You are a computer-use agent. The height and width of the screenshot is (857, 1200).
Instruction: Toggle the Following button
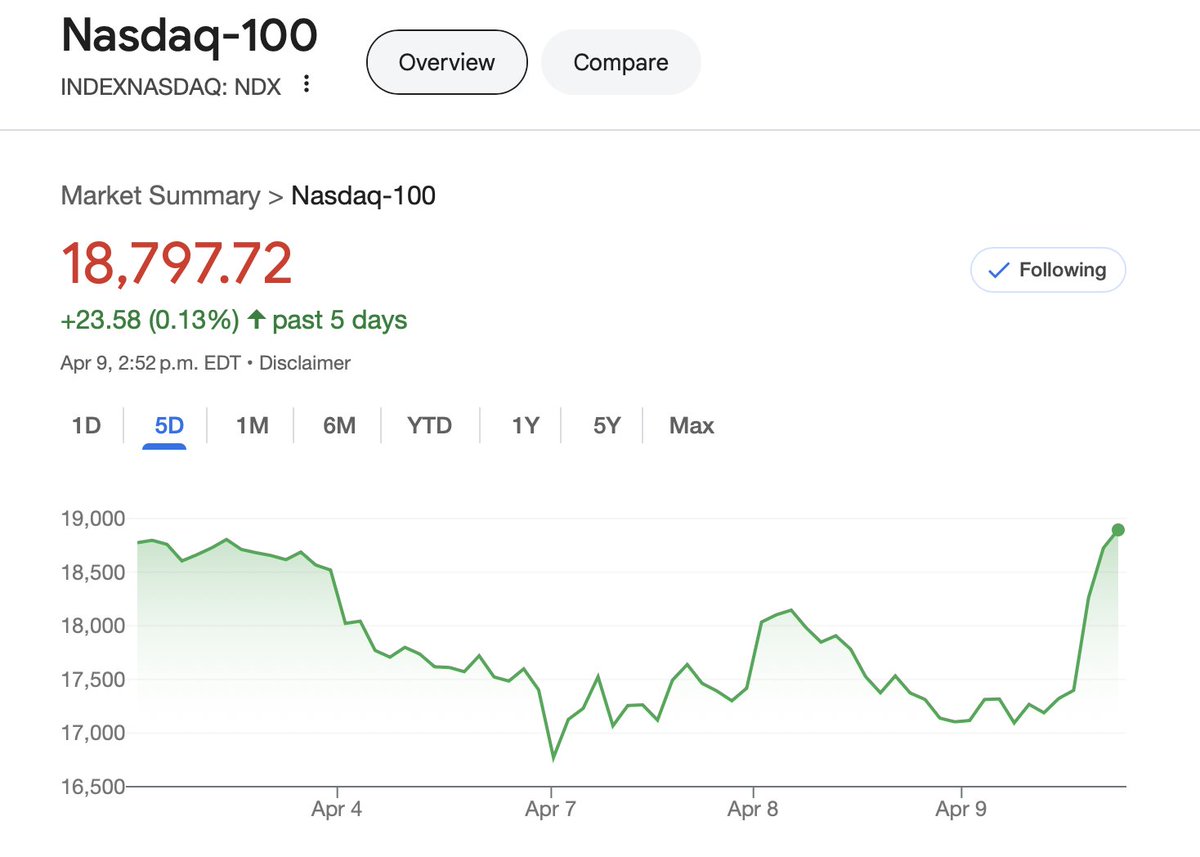(1048, 270)
